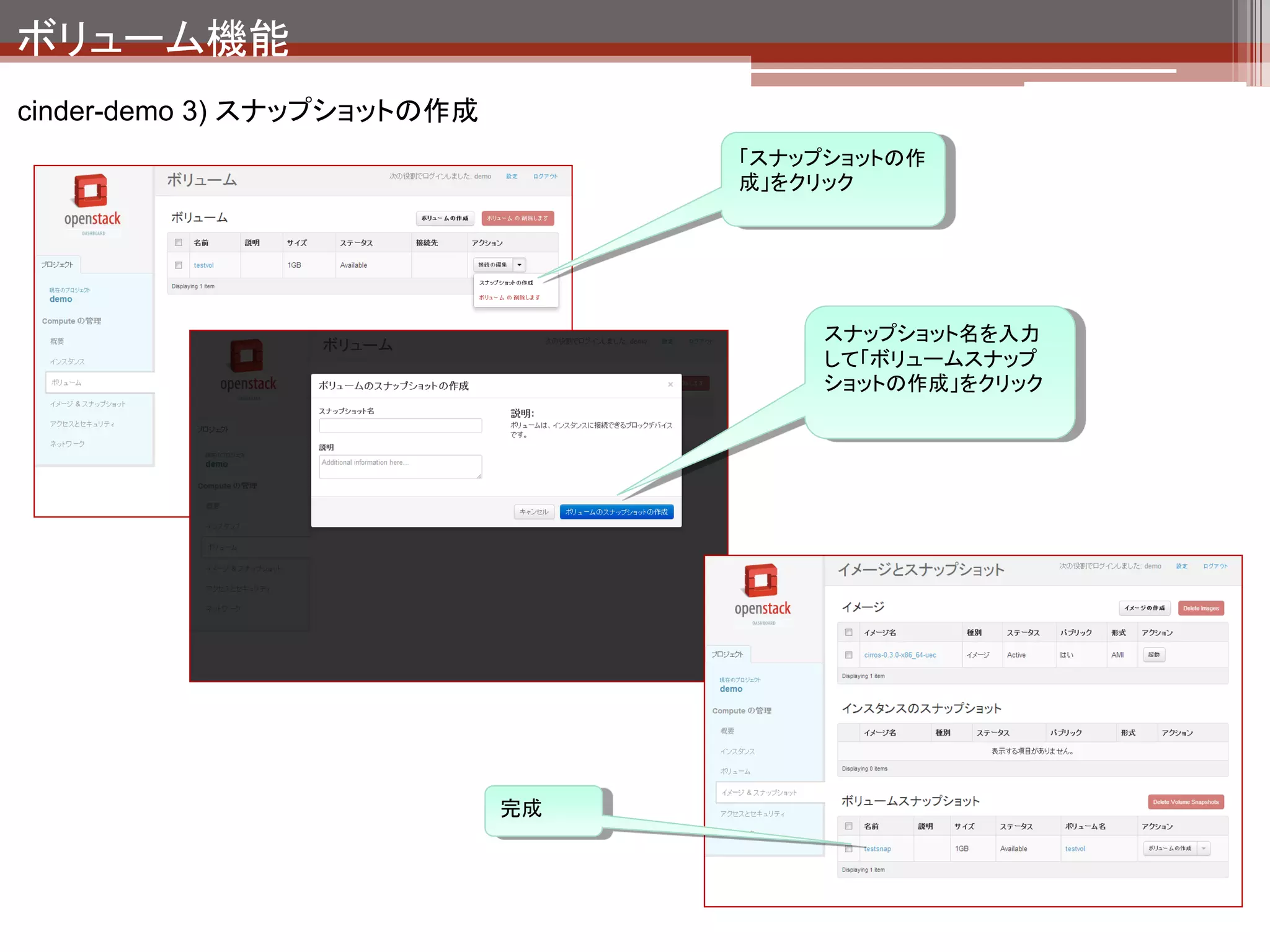
Task: Expand the testvol action dropdown arrow
Action: tap(520, 265)
